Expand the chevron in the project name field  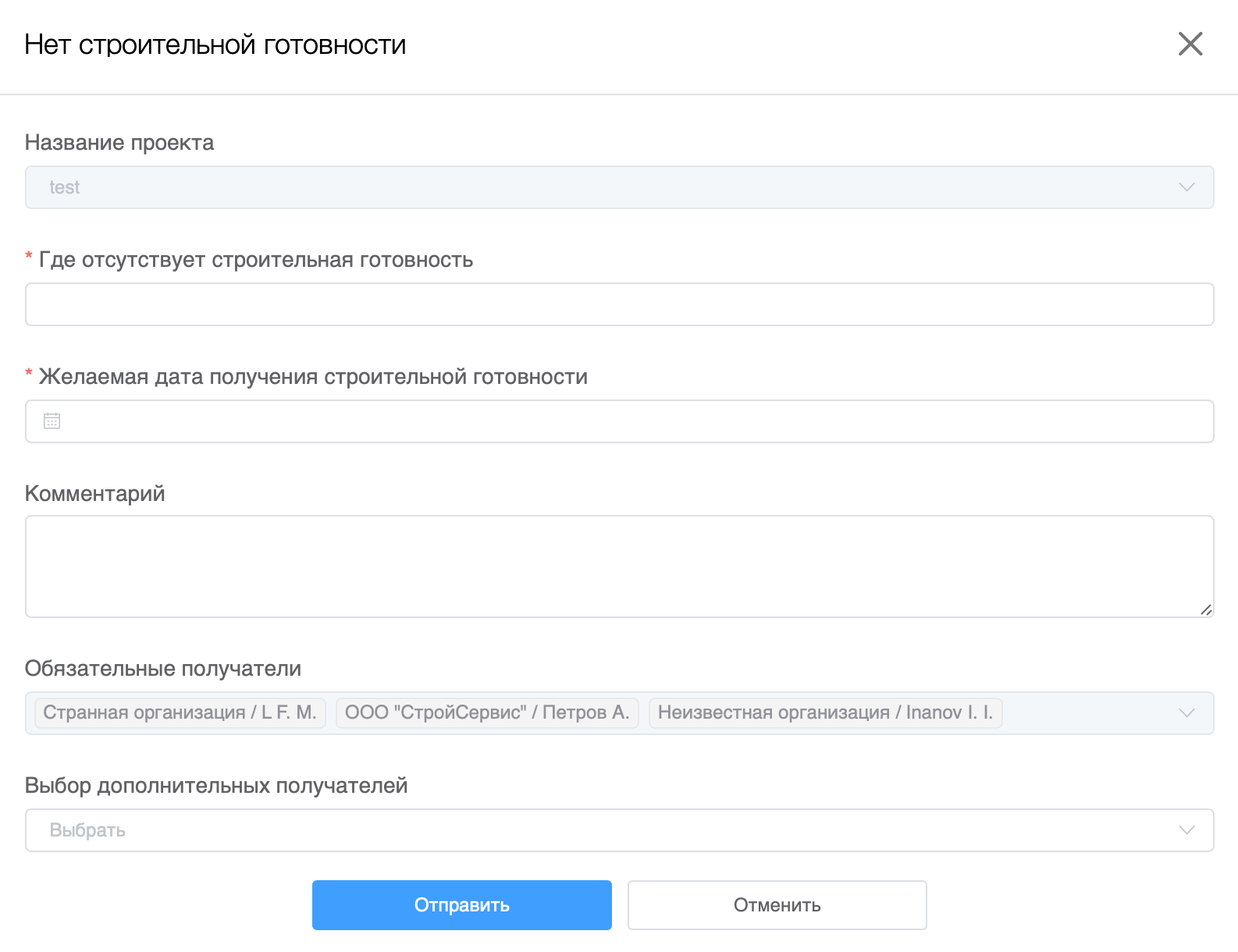tap(1186, 187)
